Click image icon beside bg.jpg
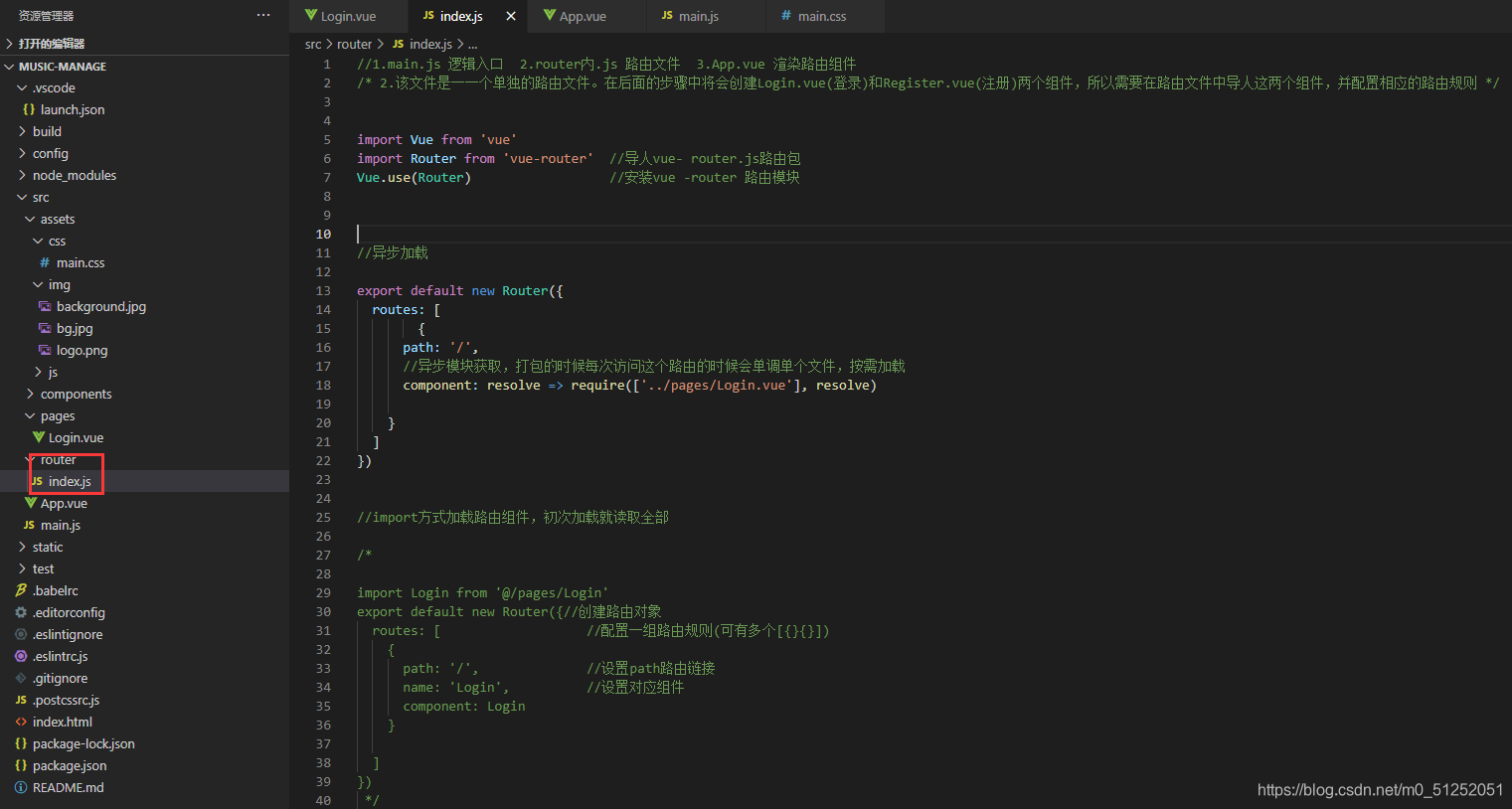The width and height of the screenshot is (1512, 809). click(45, 328)
